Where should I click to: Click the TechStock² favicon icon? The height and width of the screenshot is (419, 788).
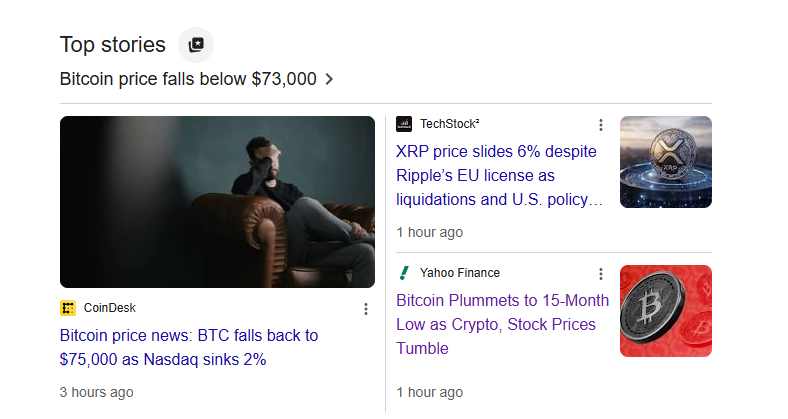pyautogui.click(x=404, y=124)
